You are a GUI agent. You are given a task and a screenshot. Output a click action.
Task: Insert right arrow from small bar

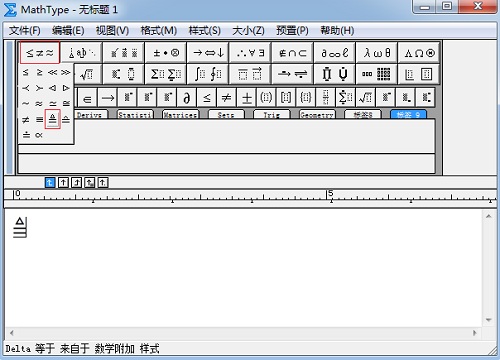coord(107,98)
